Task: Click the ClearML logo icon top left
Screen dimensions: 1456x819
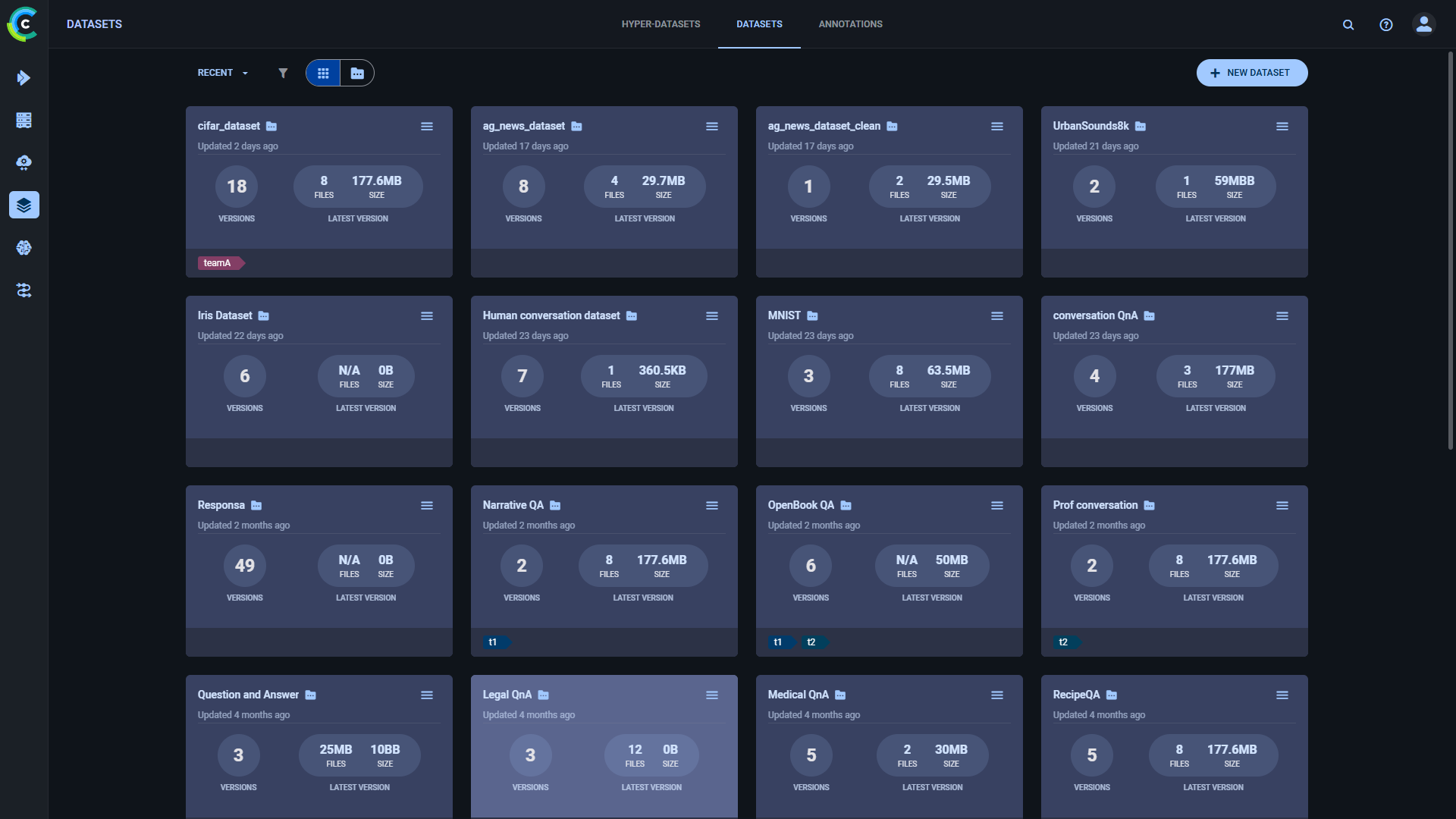Action: (24, 24)
